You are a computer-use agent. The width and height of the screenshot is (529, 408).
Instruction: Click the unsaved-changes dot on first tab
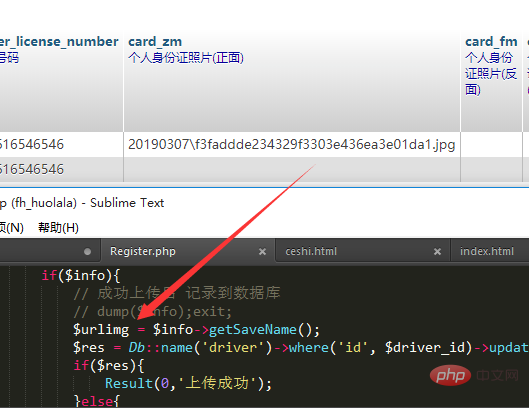tap(87, 251)
